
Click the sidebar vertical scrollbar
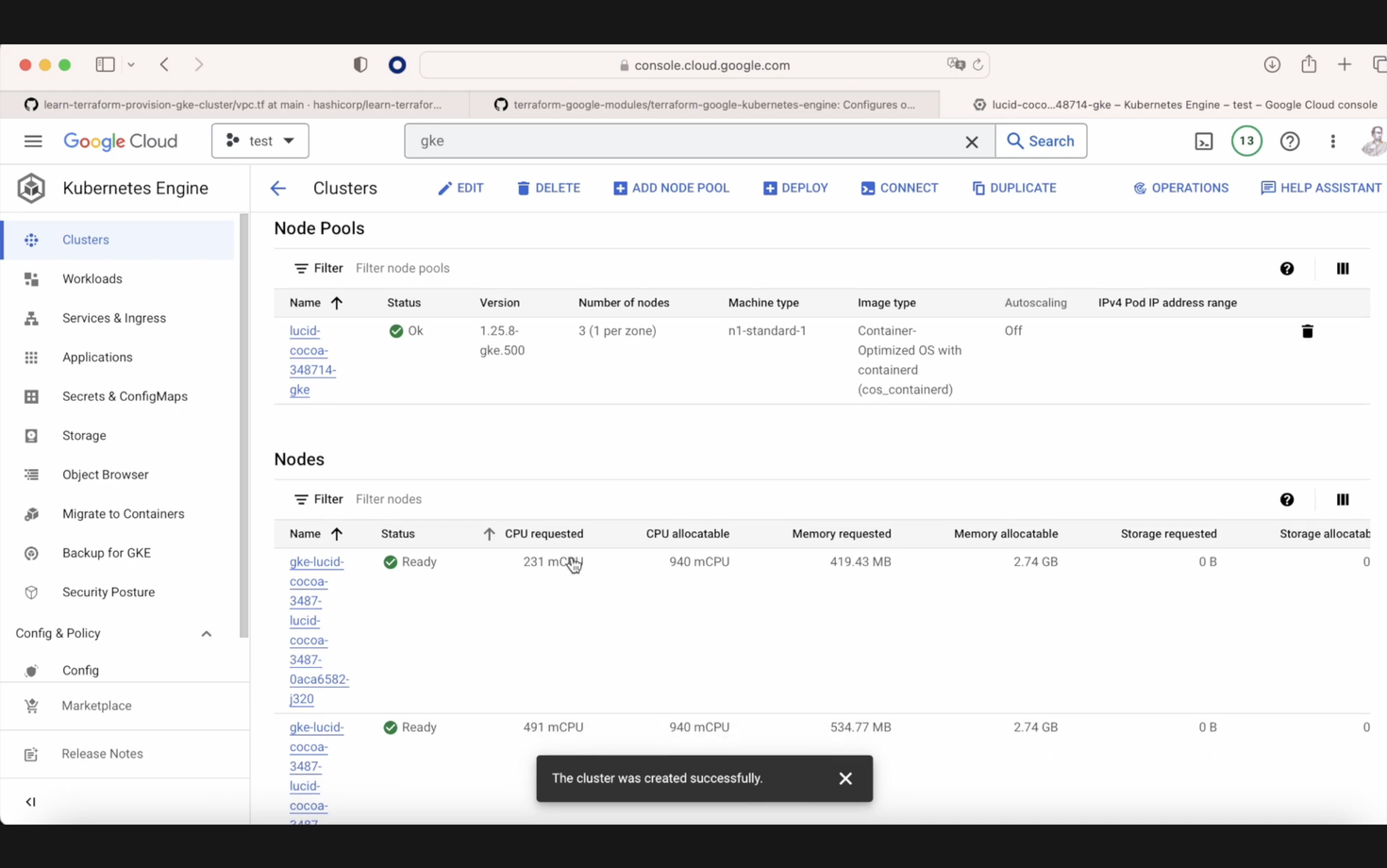point(244,426)
